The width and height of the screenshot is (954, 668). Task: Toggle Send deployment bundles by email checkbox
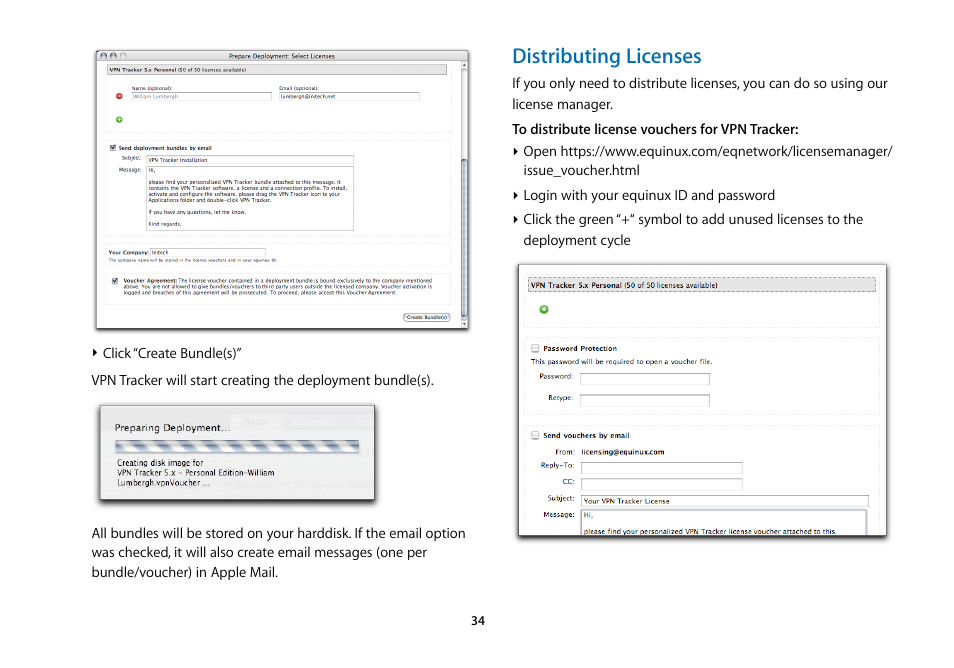[113, 148]
